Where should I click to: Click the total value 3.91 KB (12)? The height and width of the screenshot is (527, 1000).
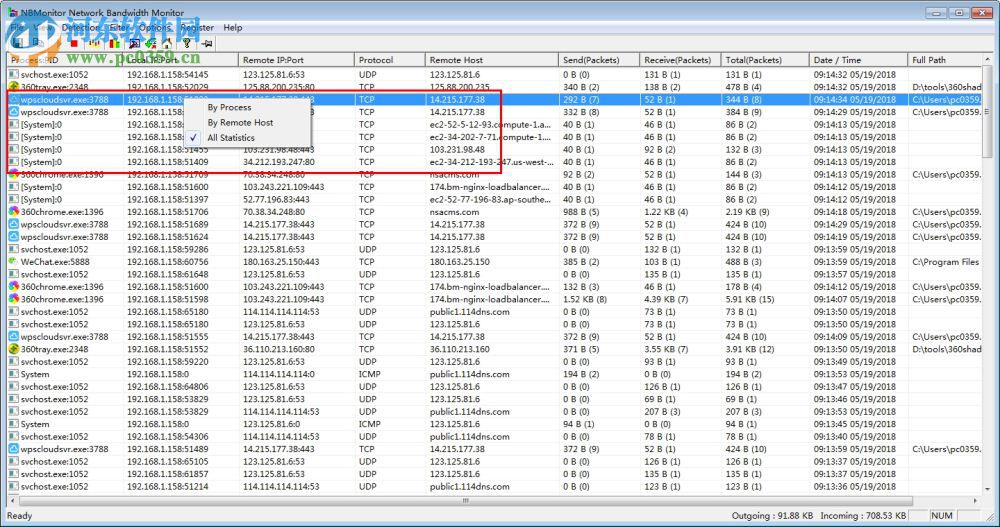click(x=749, y=349)
